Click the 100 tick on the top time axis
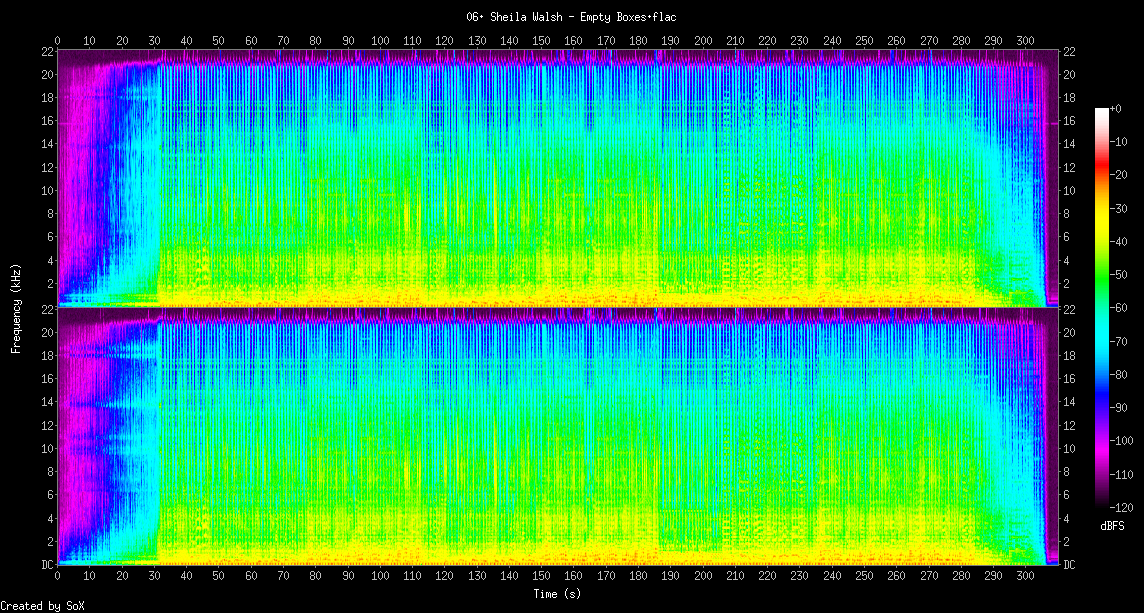 coord(380,40)
